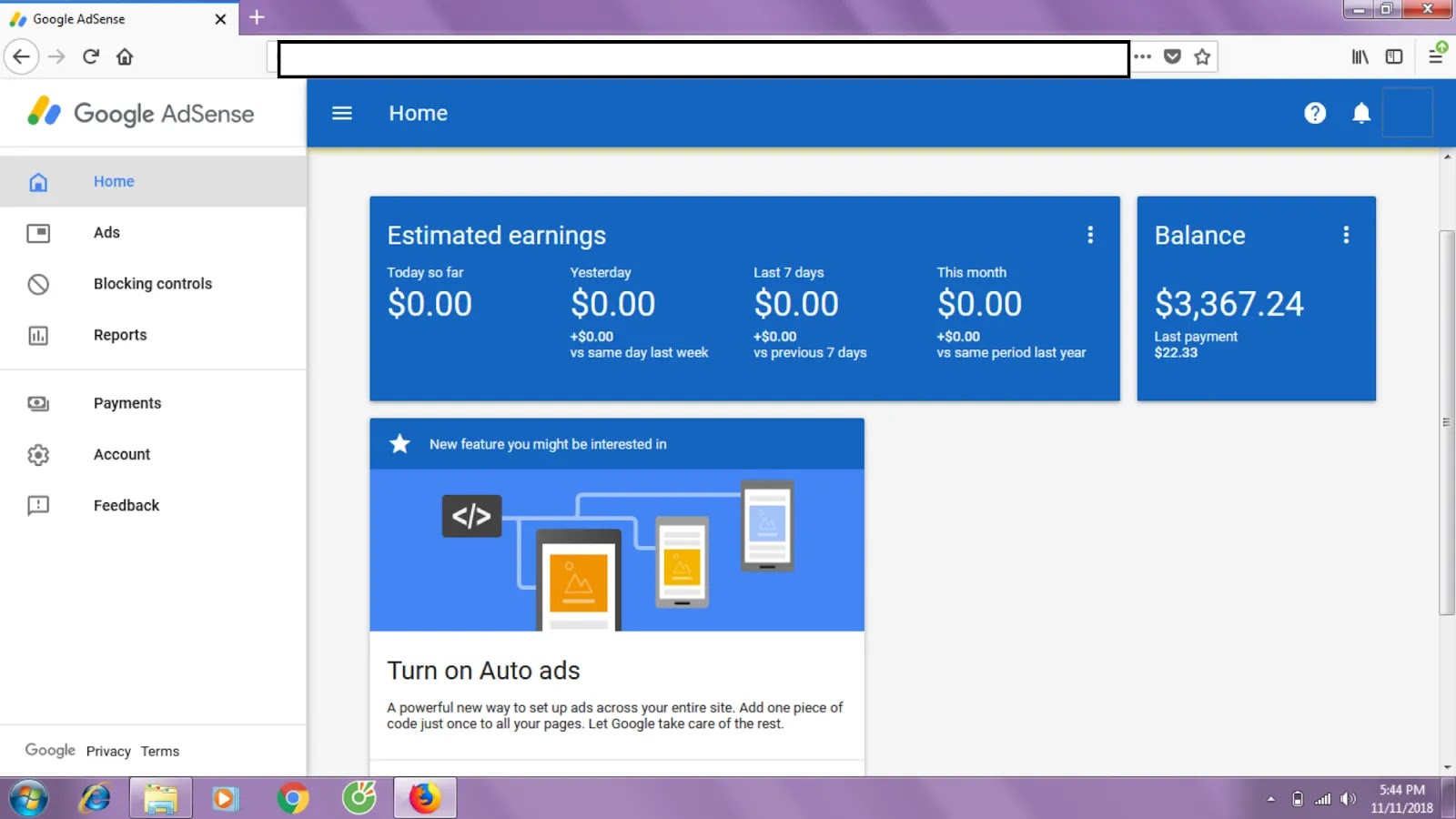This screenshot has width=1456, height=819.
Task: Open the Help question mark icon
Action: pyautogui.click(x=1315, y=113)
